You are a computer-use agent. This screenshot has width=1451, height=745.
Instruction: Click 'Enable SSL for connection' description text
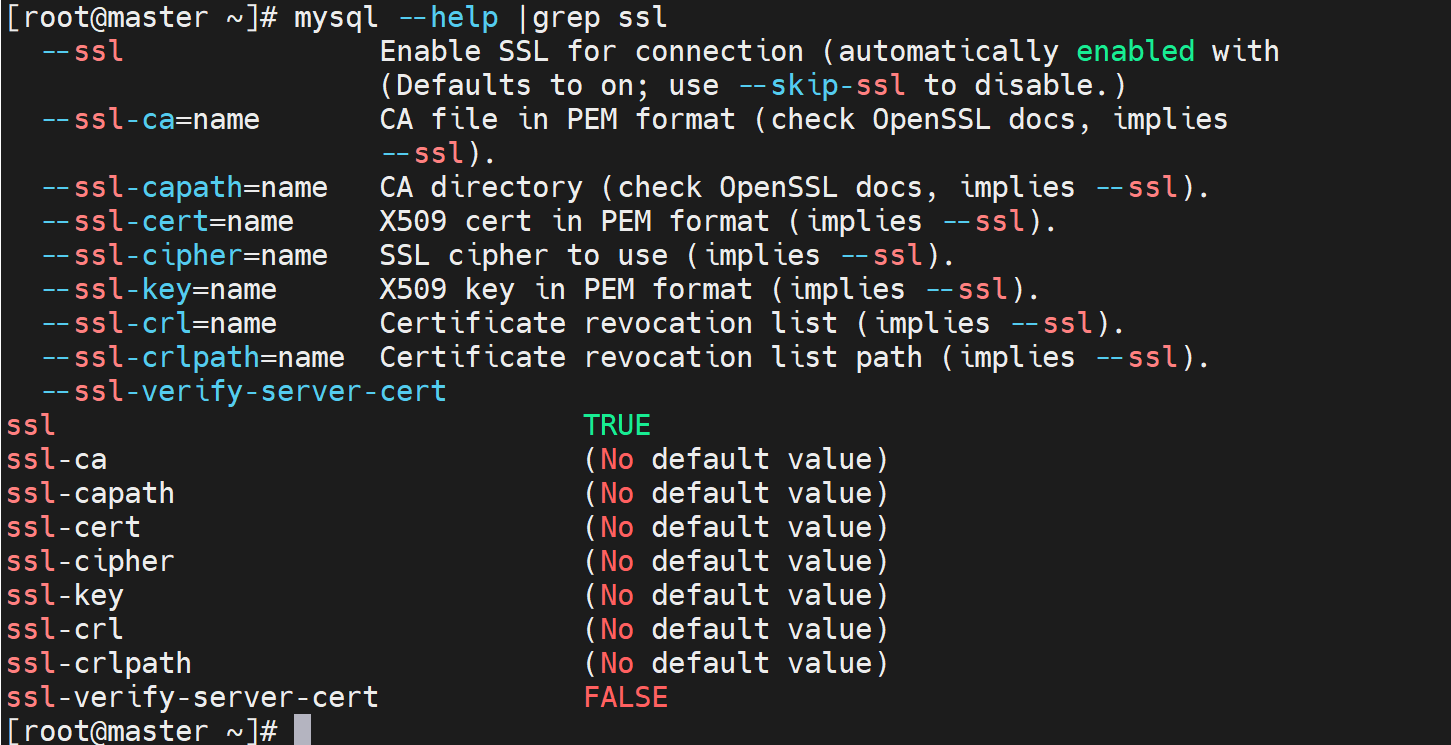click(x=592, y=51)
